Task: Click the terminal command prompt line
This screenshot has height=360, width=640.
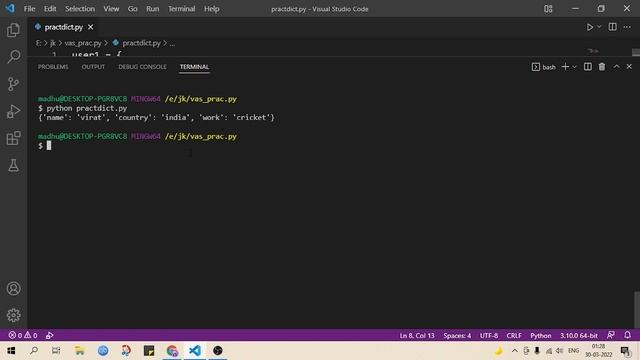Action: point(45,146)
